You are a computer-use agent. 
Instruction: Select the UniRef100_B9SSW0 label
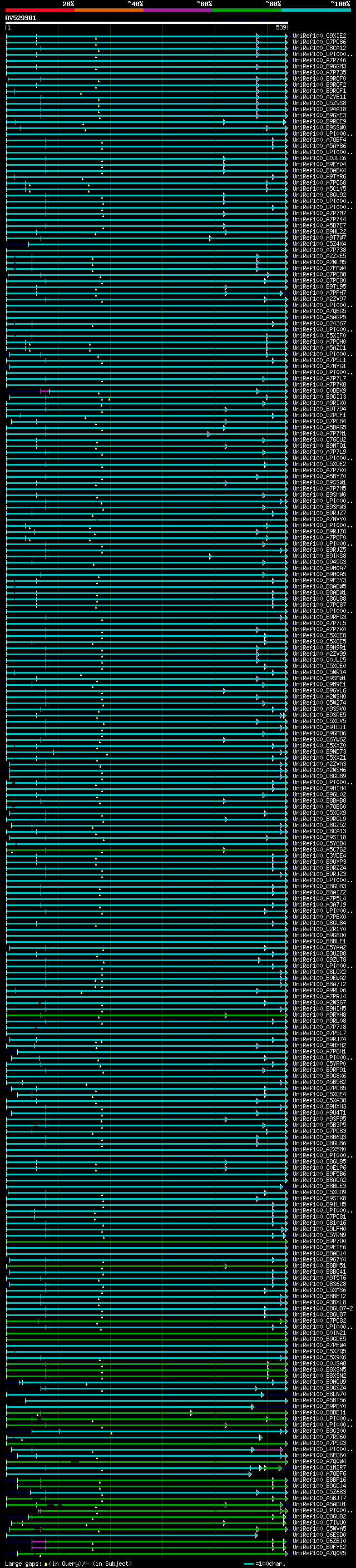point(319,128)
